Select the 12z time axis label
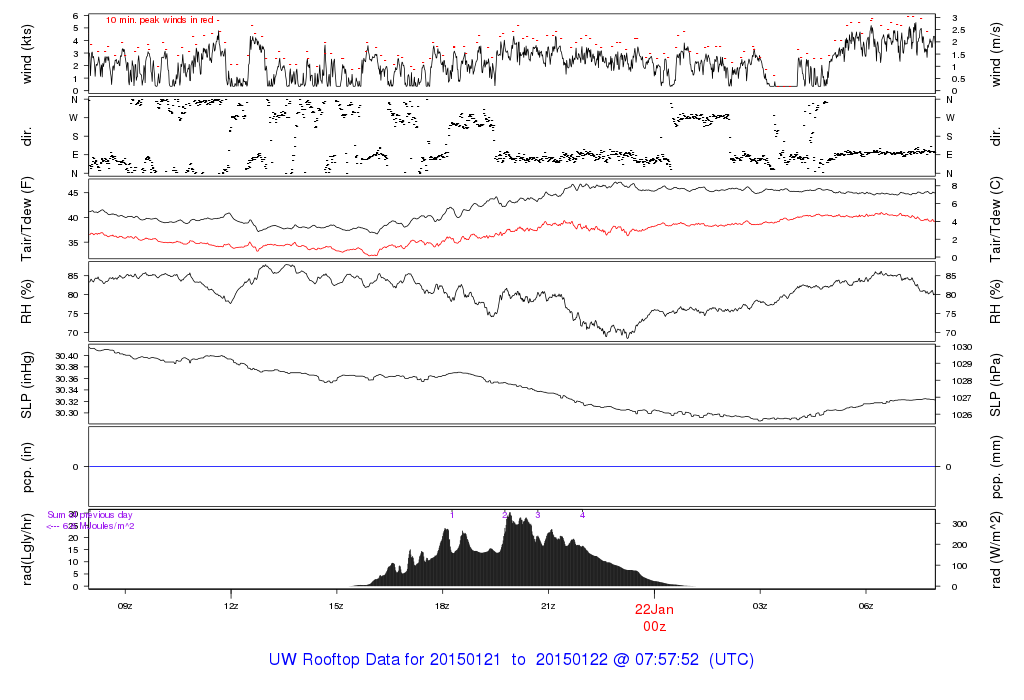This screenshot has width=1024, height=700. click(x=231, y=606)
